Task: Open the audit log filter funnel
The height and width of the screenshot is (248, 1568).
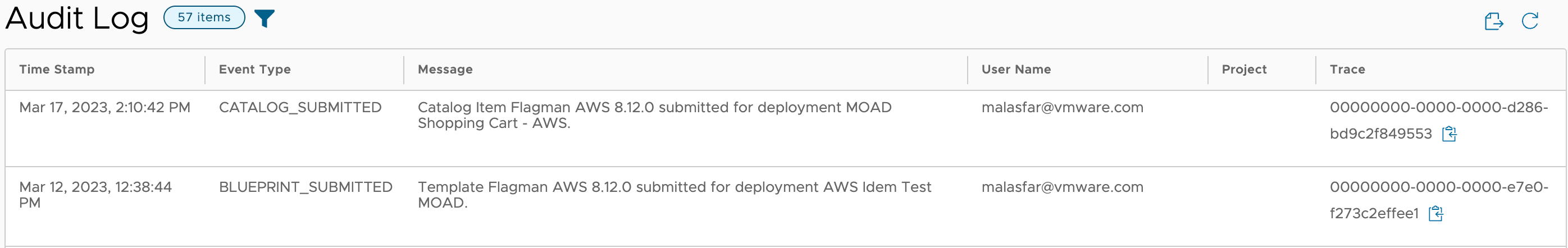Action: tap(264, 18)
